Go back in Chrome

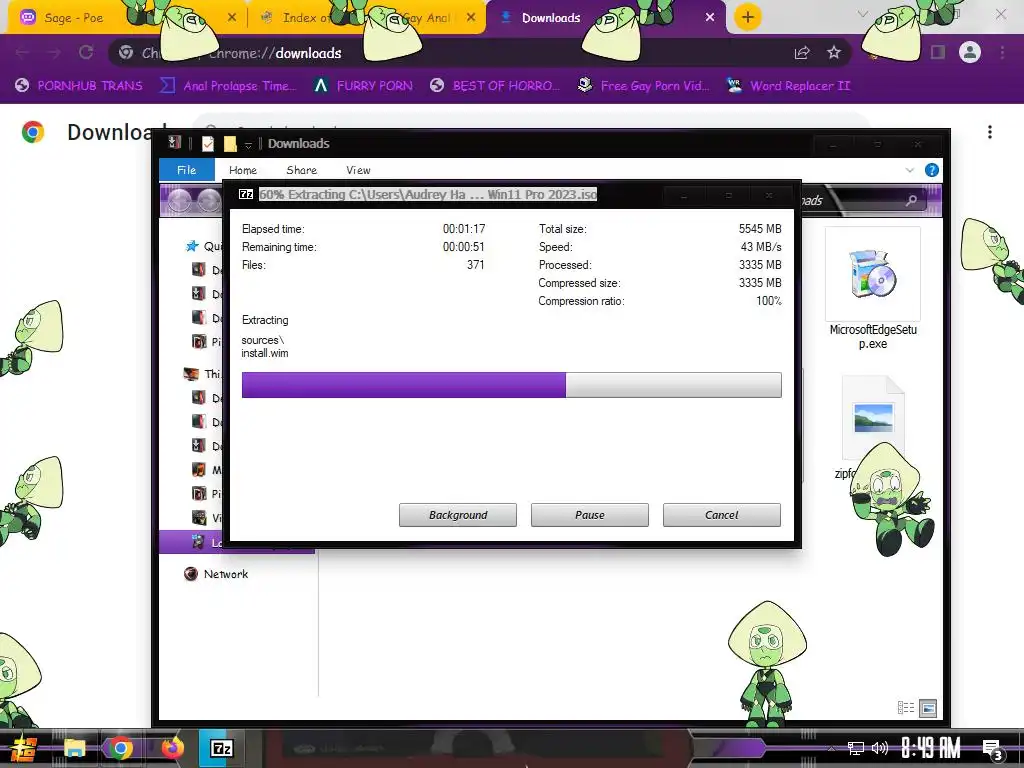tap(22, 53)
